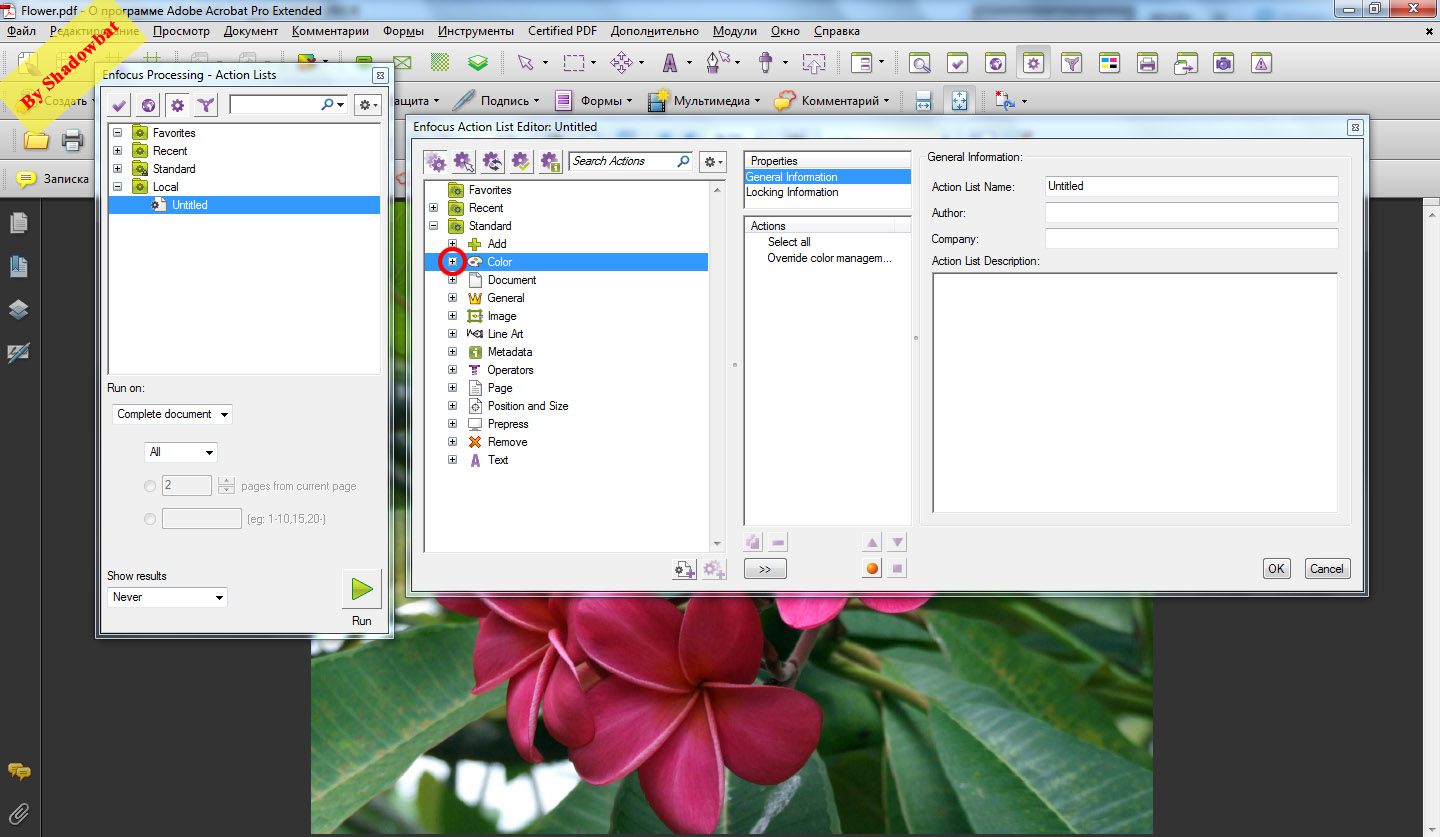Open the funnel QuickRun icon in main toolbar
1440x837 pixels.
pyautogui.click(x=1071, y=63)
